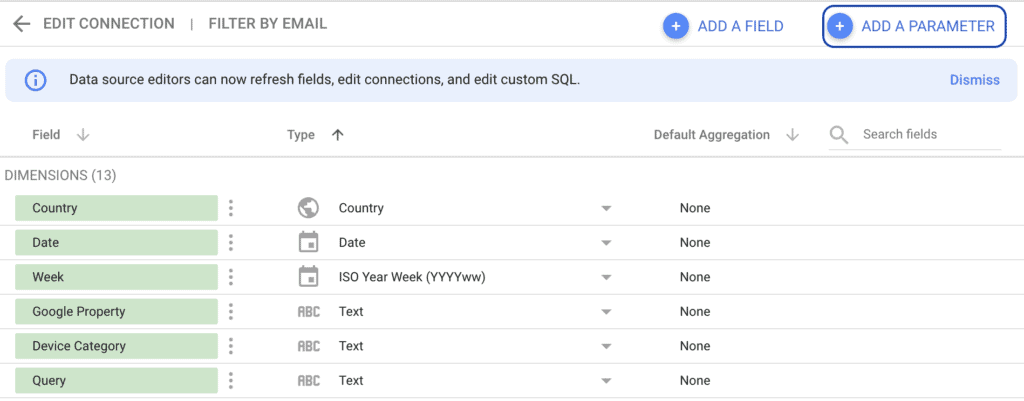The width and height of the screenshot is (1024, 401).
Task: Open the ISO Year Week type dropdown
Action: point(606,278)
